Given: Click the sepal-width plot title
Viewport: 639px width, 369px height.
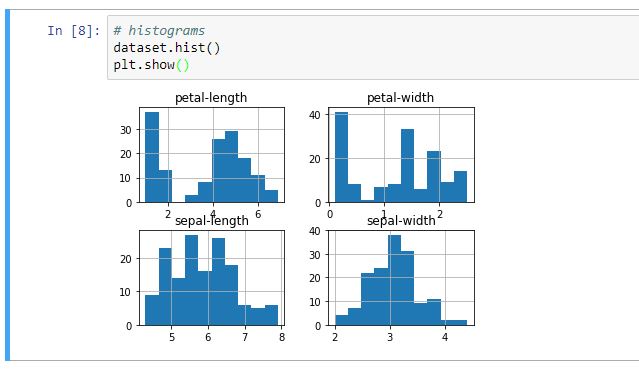Looking at the screenshot, I should point(401,221).
